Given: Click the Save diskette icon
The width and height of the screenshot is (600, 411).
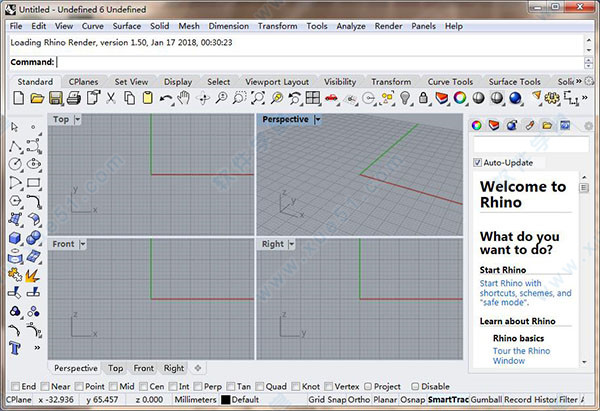Looking at the screenshot, I should 56,98.
